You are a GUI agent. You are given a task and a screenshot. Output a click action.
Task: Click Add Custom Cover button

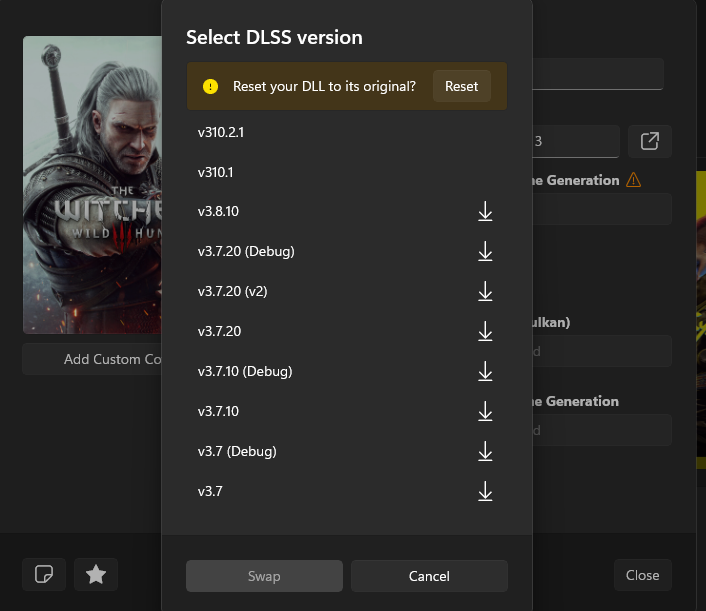92,359
